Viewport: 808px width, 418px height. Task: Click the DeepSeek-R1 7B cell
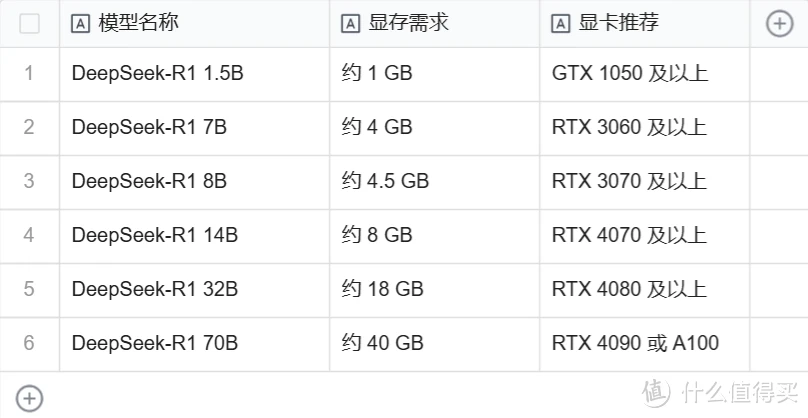tap(194, 128)
